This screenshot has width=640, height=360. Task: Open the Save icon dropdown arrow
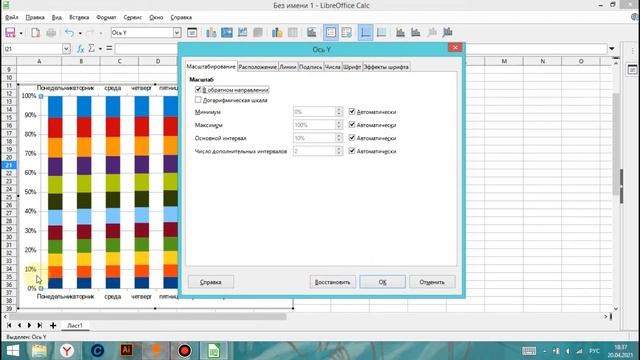click(21, 33)
